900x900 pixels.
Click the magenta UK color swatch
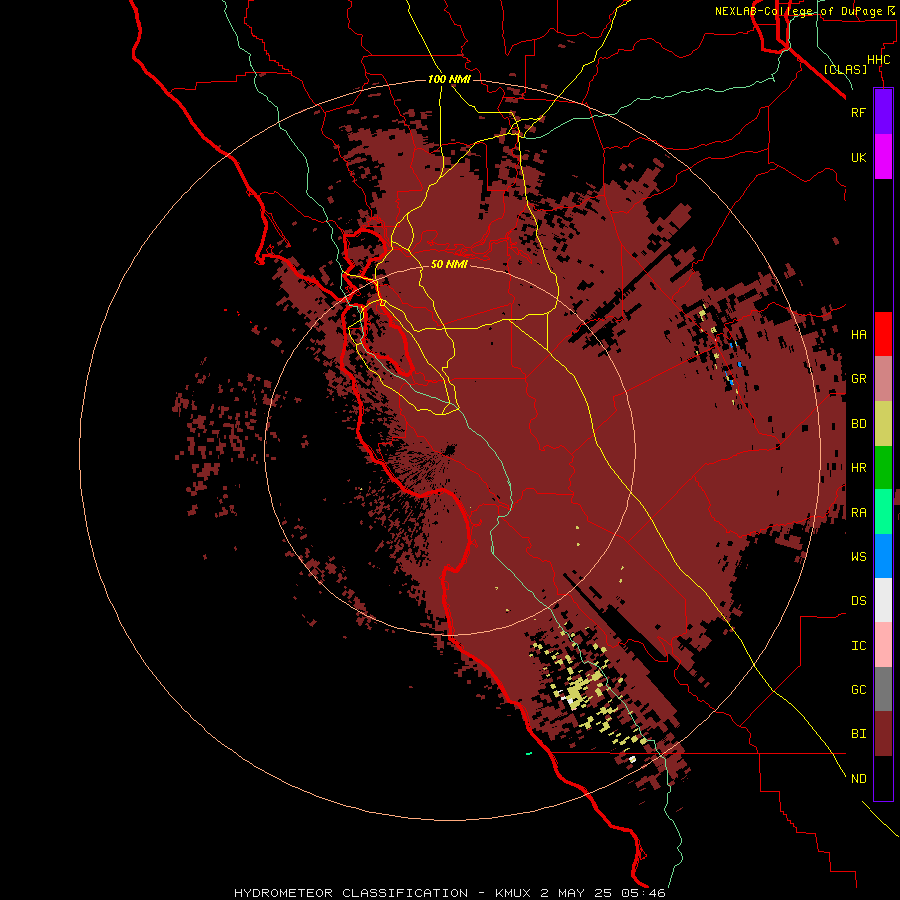(x=883, y=157)
